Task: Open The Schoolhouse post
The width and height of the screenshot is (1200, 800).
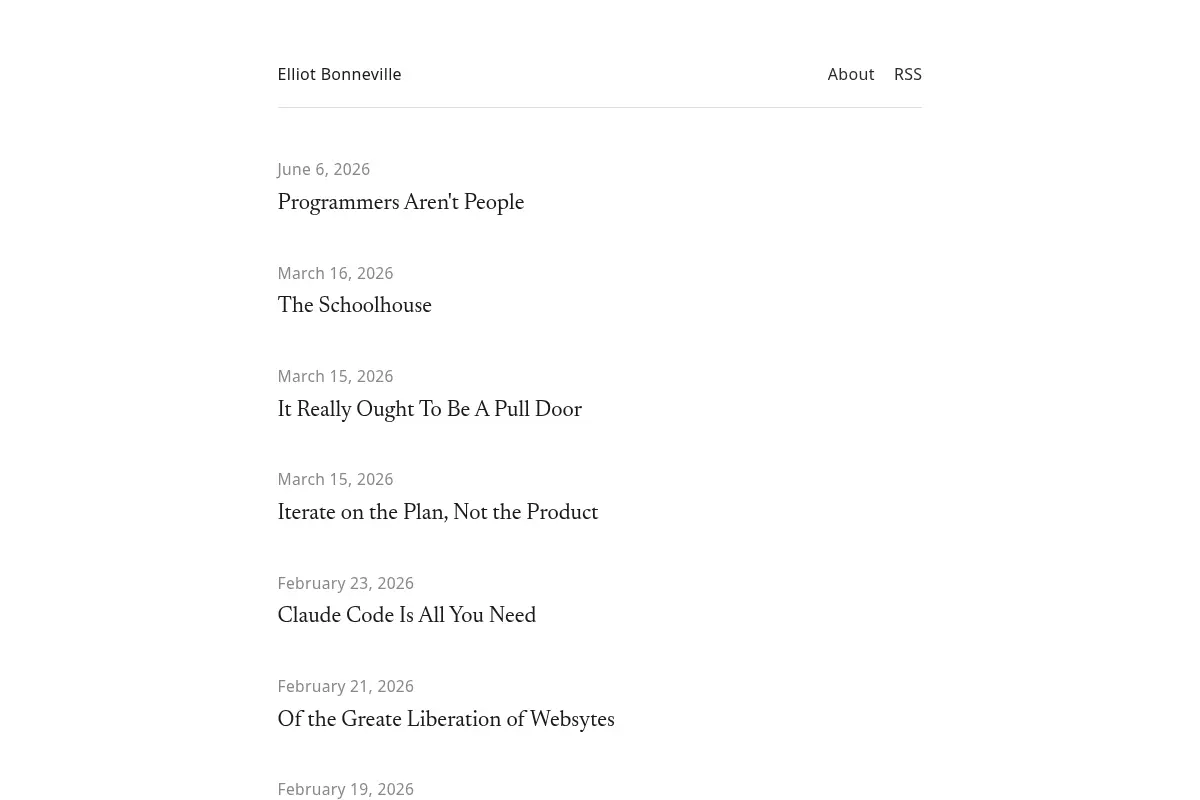Action: tap(354, 306)
